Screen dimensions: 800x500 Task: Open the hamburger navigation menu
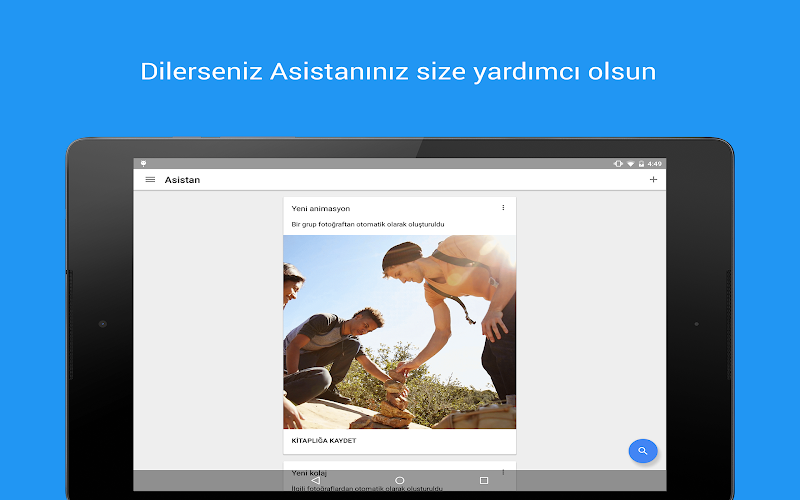pos(150,180)
